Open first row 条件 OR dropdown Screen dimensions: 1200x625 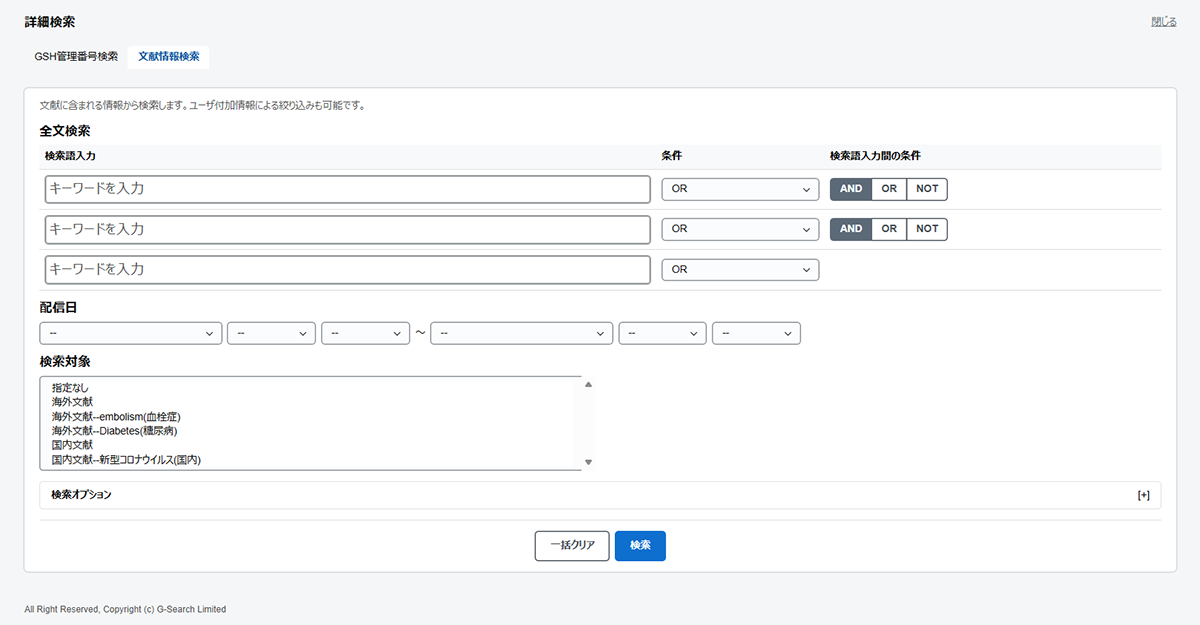pos(740,189)
